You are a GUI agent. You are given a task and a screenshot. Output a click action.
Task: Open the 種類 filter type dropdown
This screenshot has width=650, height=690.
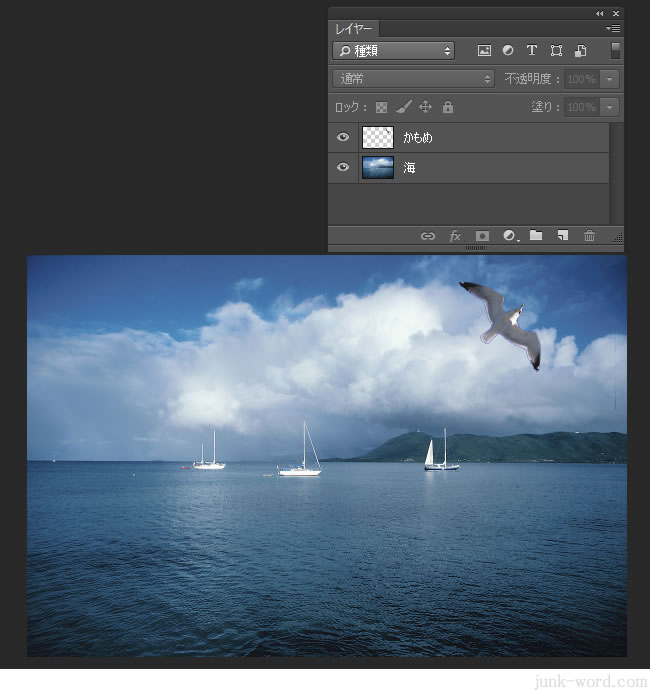pyautogui.click(x=393, y=50)
